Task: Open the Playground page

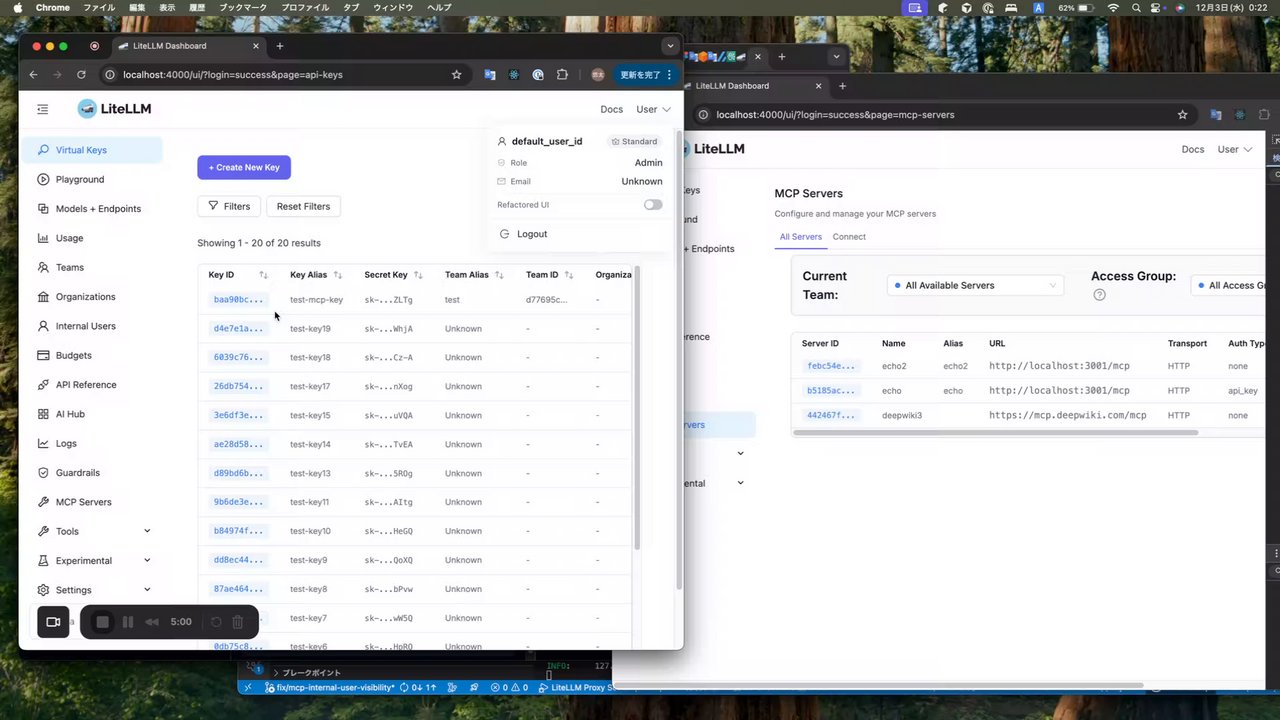Action: tap(93, 179)
